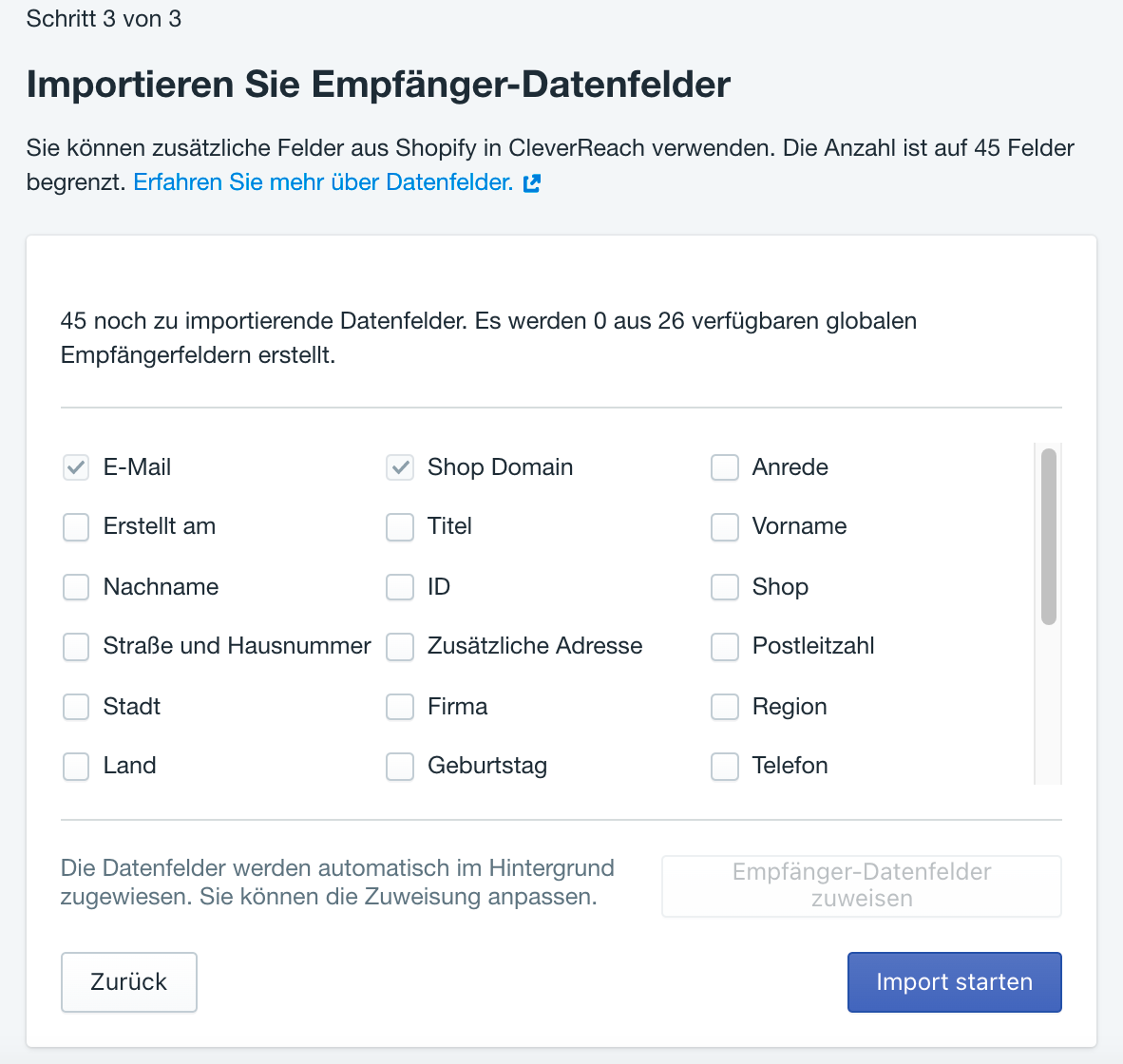The image size is (1123, 1064).
Task: Enable the Anrede checkbox
Action: [x=724, y=467]
